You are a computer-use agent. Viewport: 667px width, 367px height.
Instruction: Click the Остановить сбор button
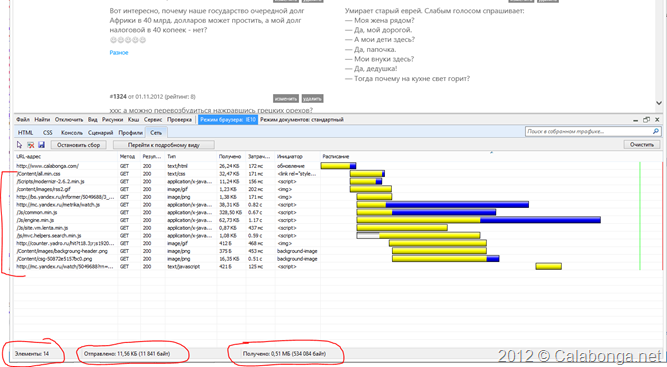pyautogui.click(x=79, y=145)
